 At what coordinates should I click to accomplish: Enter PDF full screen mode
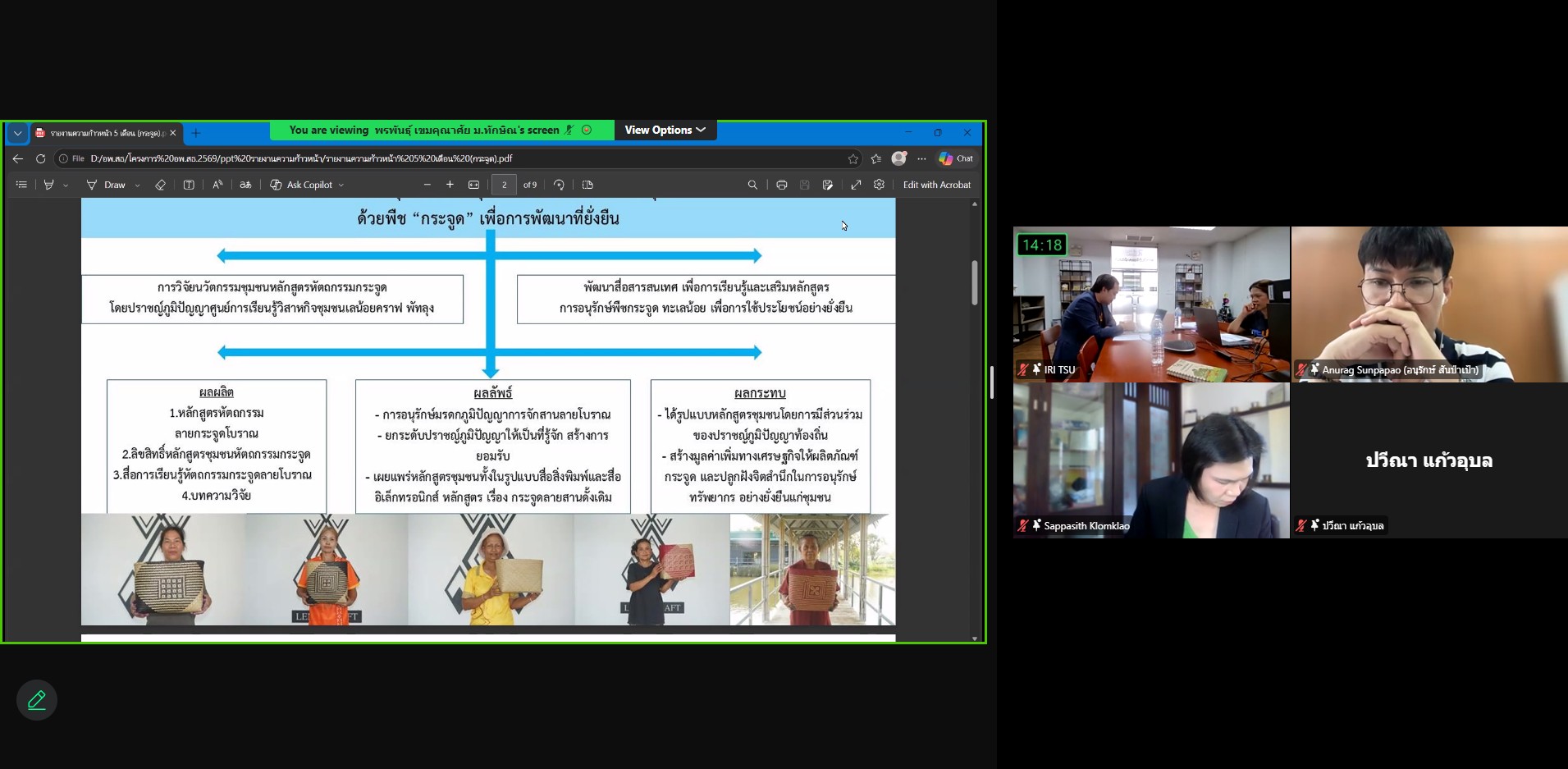point(856,185)
